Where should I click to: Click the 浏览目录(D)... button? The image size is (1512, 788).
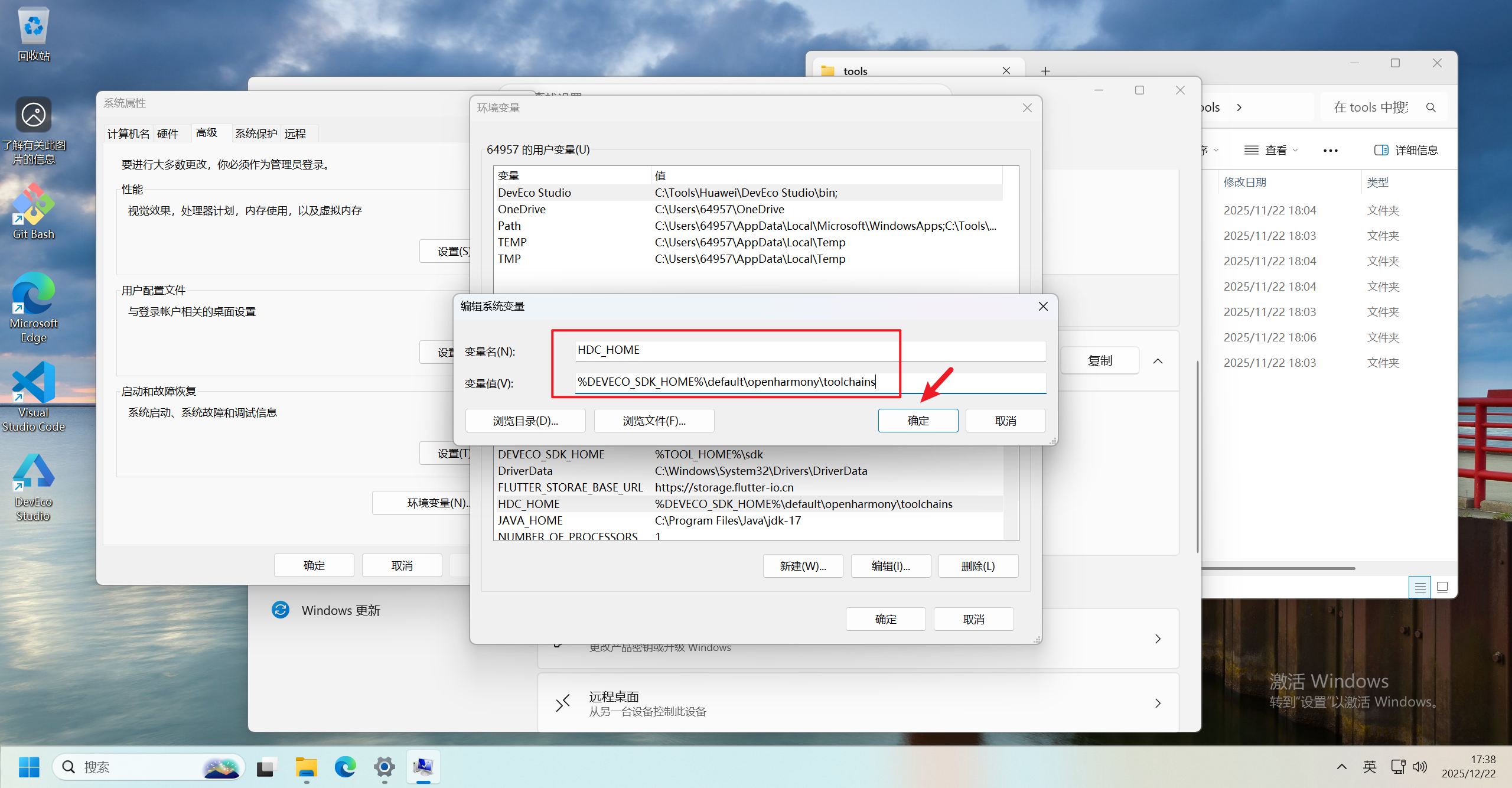pyautogui.click(x=525, y=421)
